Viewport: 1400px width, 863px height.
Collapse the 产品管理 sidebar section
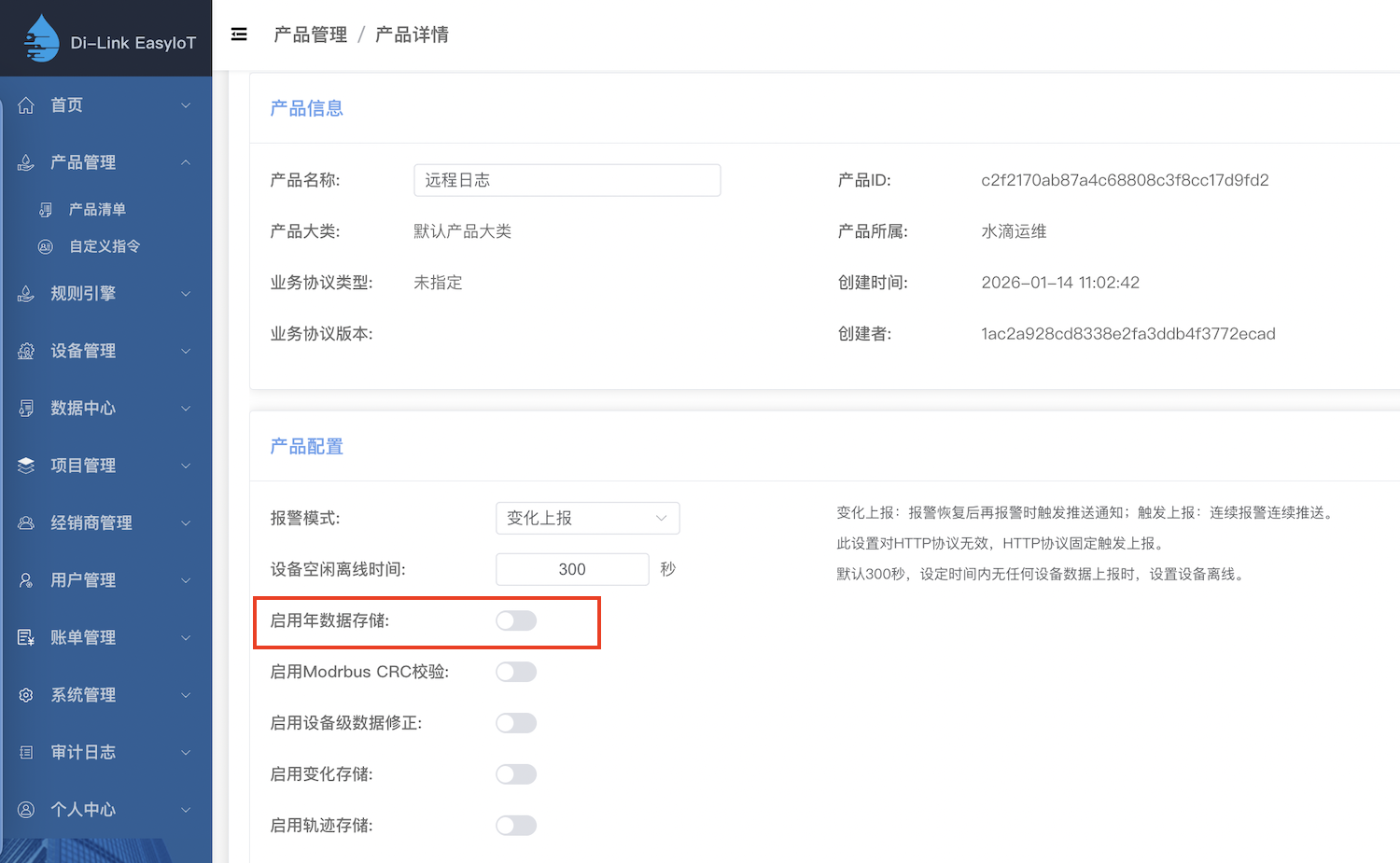point(105,162)
